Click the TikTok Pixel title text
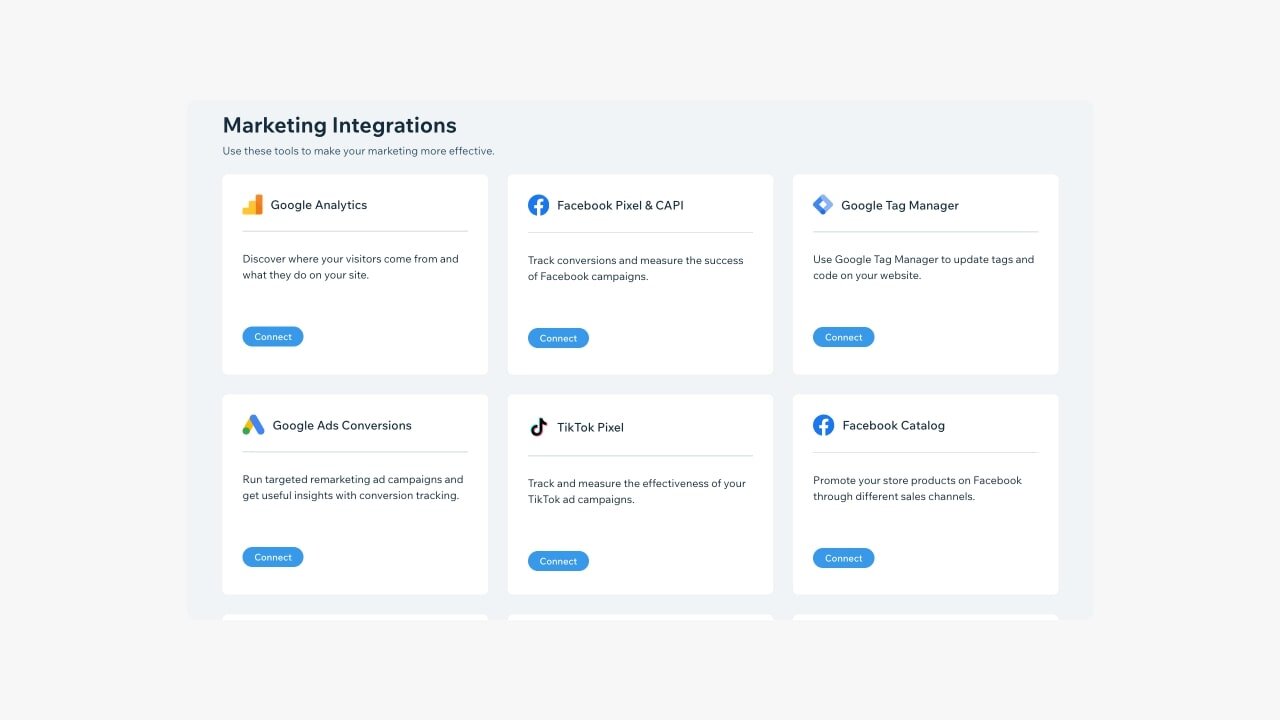The width and height of the screenshot is (1280, 720). pos(590,427)
